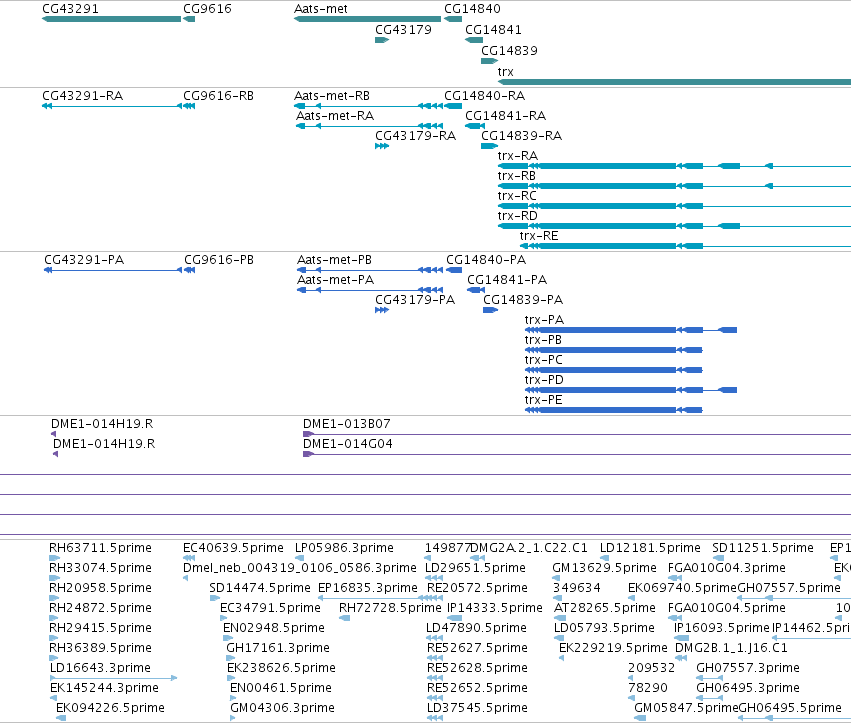Open the RH72728.5prime EST
The width and height of the screenshot is (851, 723).
(344, 618)
